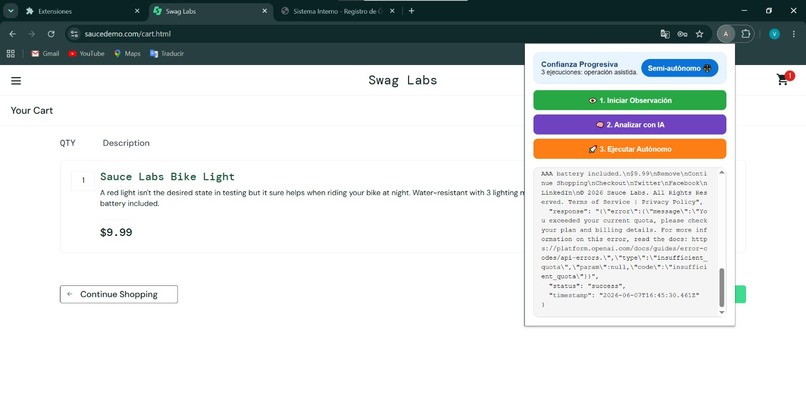The image size is (806, 418).
Task: Open the Traducir bookmark
Action: (x=167, y=53)
